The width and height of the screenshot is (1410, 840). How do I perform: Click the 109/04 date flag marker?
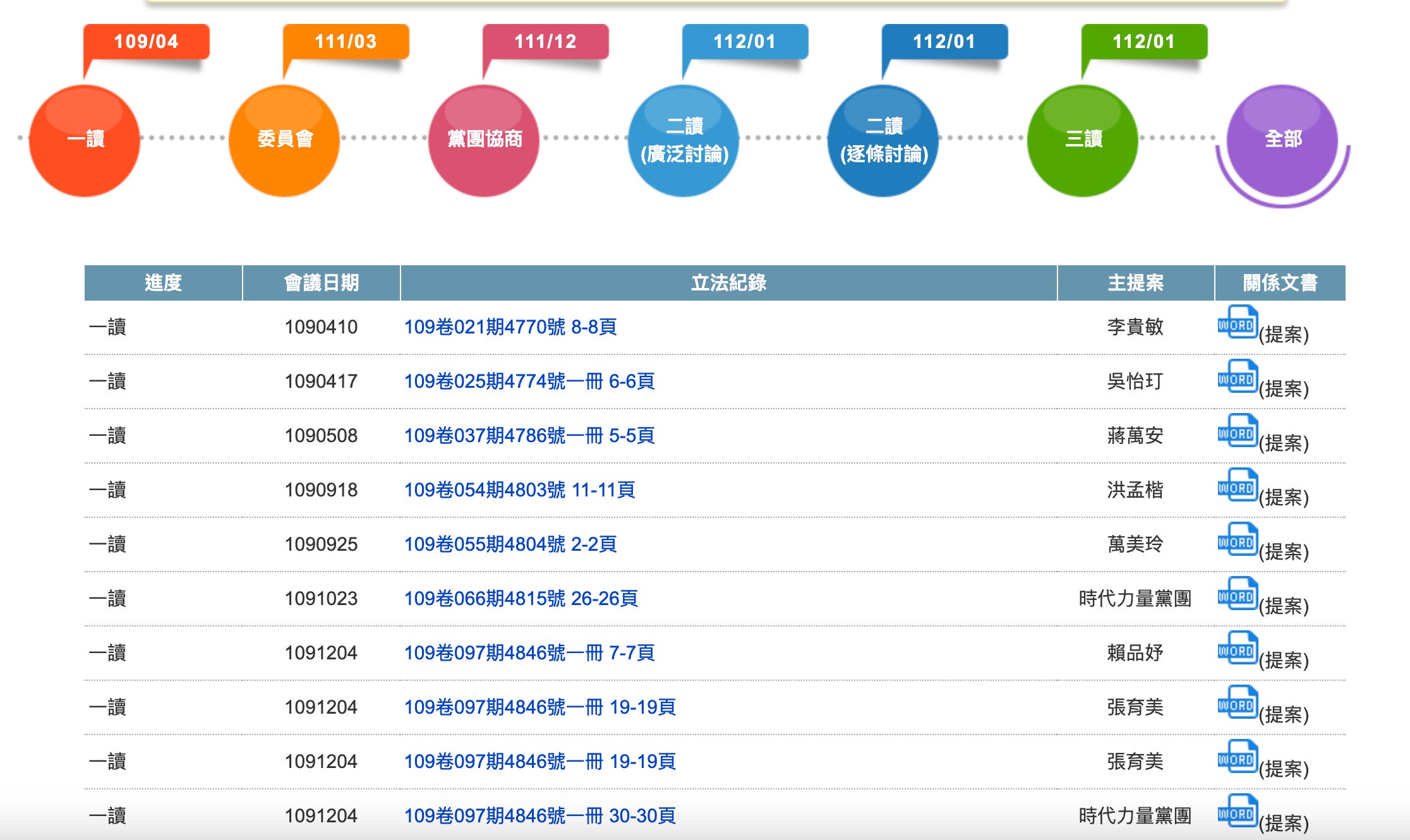146,42
